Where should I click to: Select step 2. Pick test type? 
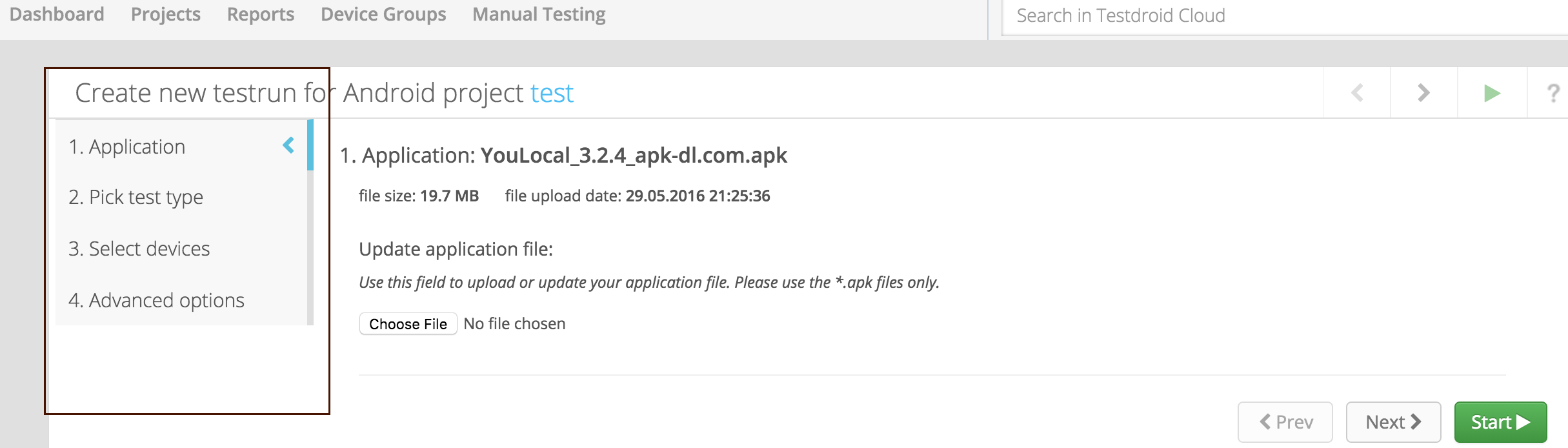136,197
